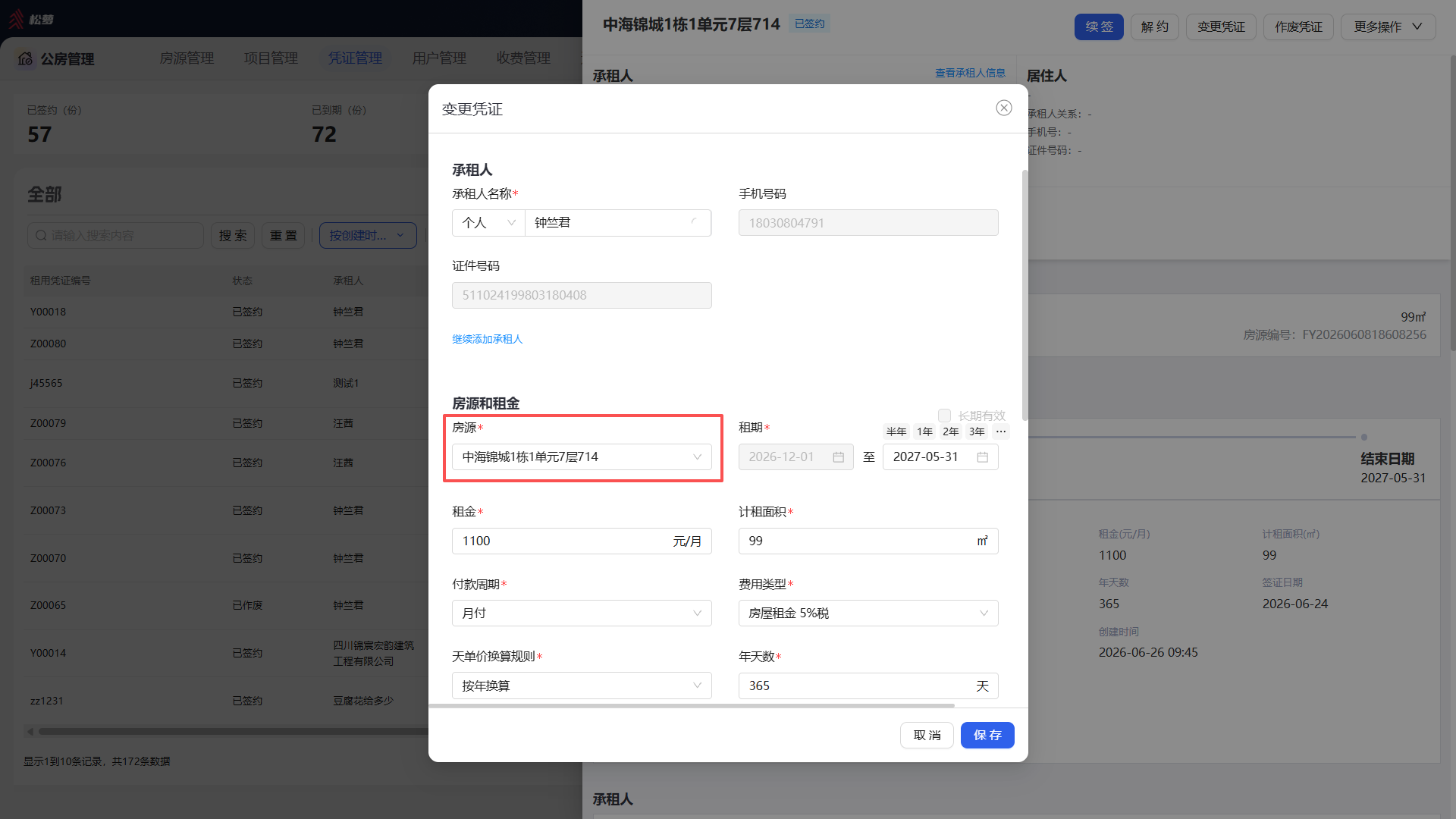The height and width of the screenshot is (819, 1456).
Task: Click the 保存 save button
Action: (987, 736)
